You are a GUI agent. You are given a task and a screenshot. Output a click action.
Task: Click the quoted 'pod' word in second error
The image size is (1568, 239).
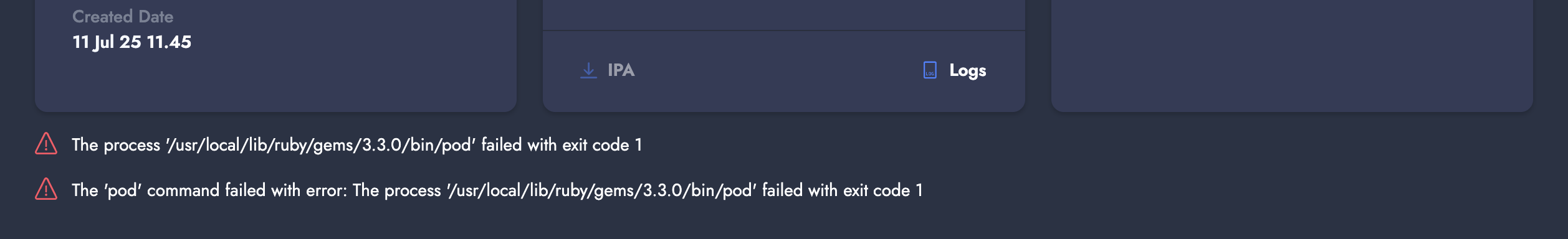click(123, 190)
